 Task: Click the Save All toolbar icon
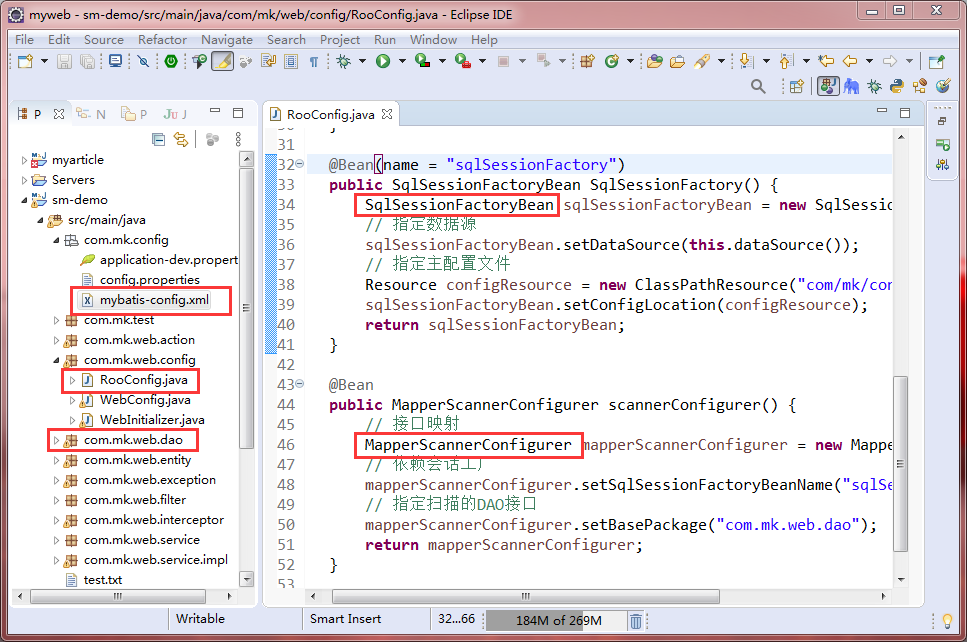click(88, 61)
